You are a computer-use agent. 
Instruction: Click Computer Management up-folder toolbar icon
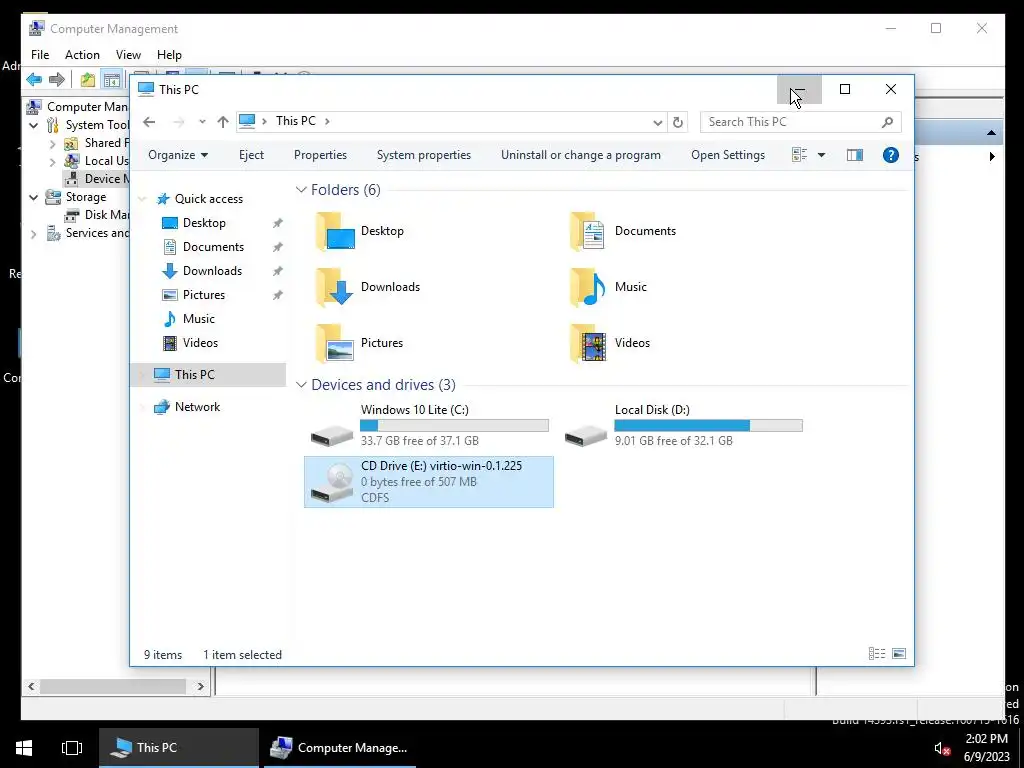click(x=88, y=80)
